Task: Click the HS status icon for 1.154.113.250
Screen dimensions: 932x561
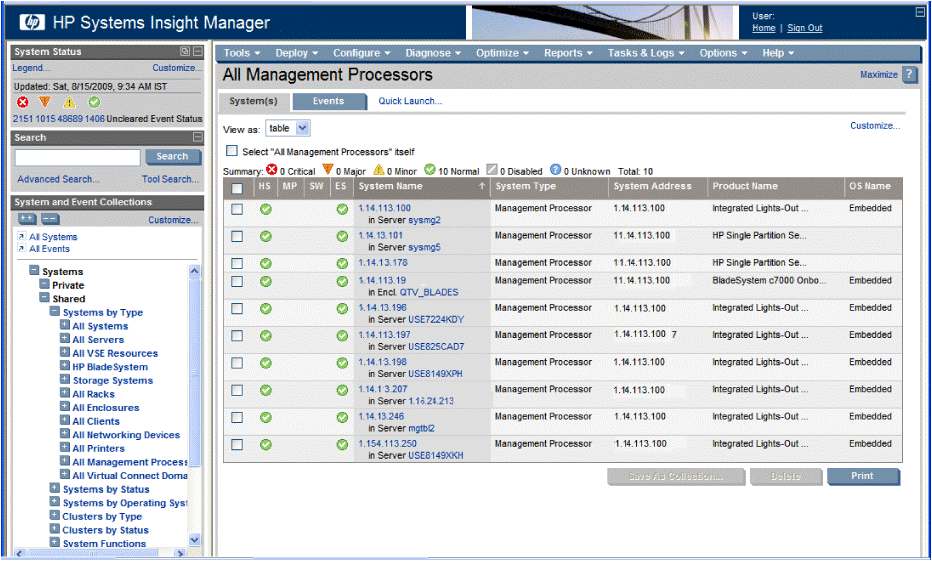Action: [x=266, y=445]
